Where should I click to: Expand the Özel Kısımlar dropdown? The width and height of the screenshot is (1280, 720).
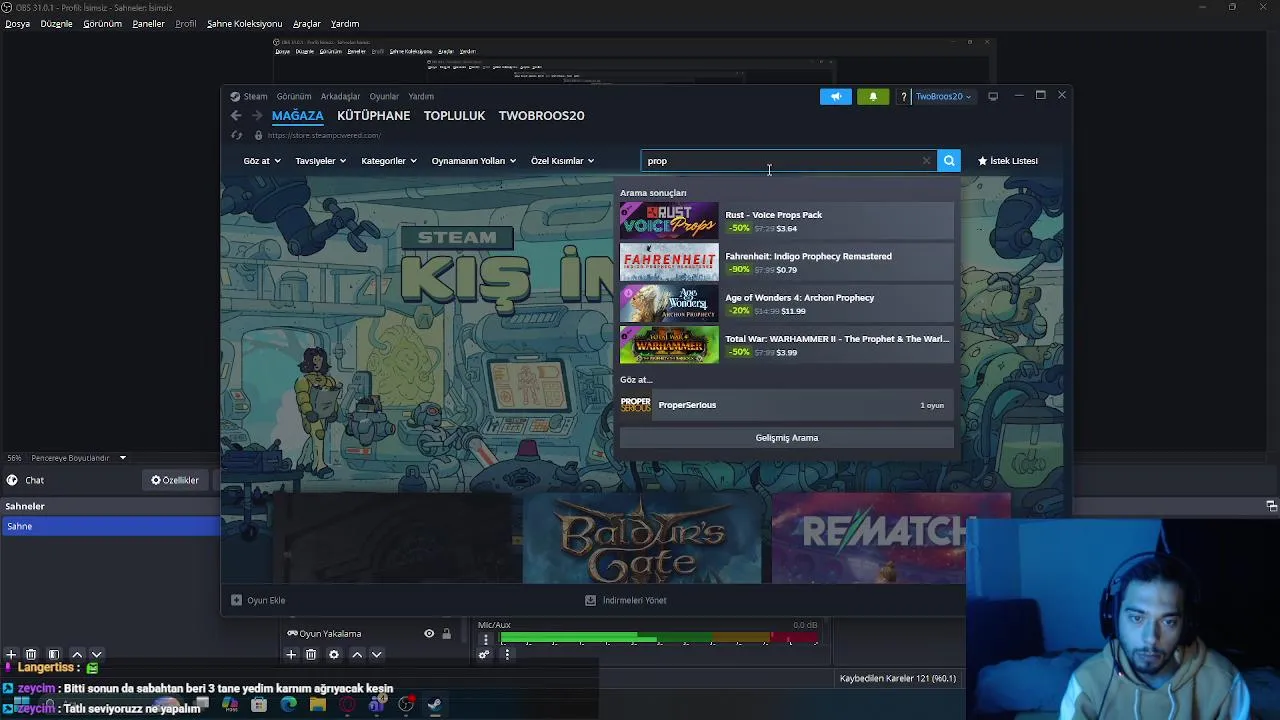tap(563, 161)
